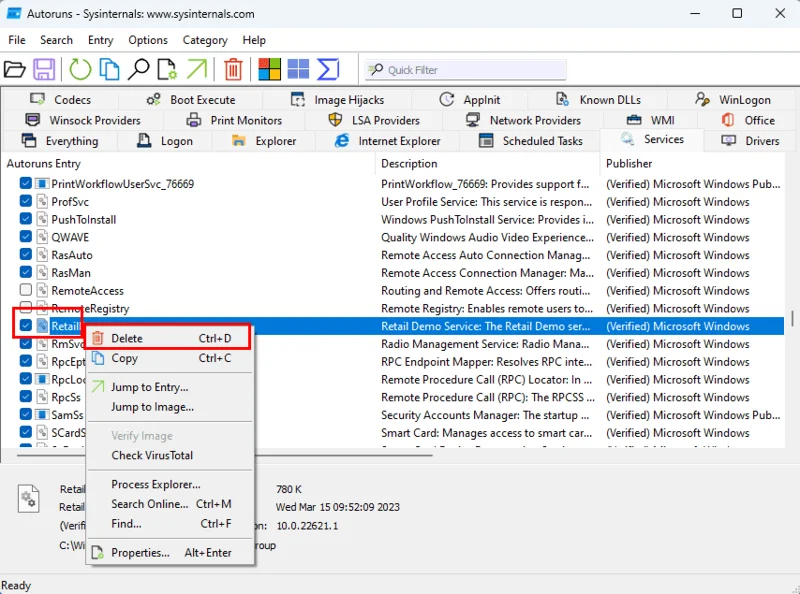Screen dimensions: 800x594
Task: Click the blue Sigma VirusTotal toolbar icon
Action: click(328, 69)
